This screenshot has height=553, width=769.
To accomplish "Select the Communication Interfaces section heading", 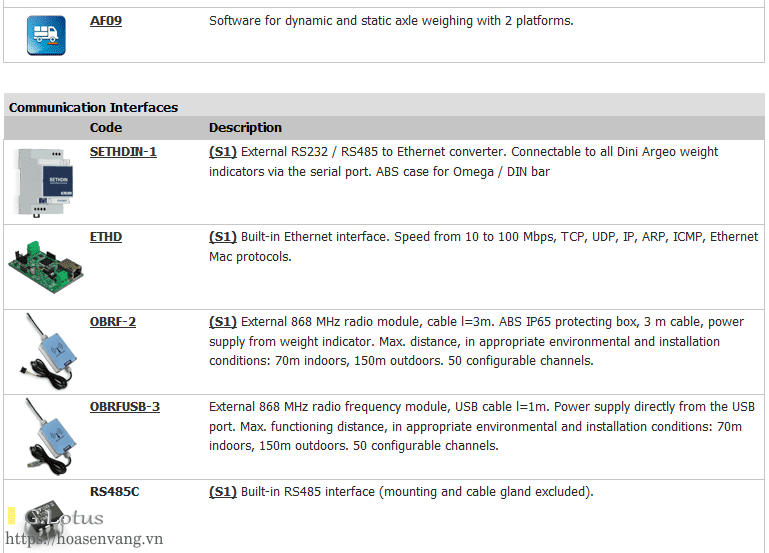I will tap(94, 107).
